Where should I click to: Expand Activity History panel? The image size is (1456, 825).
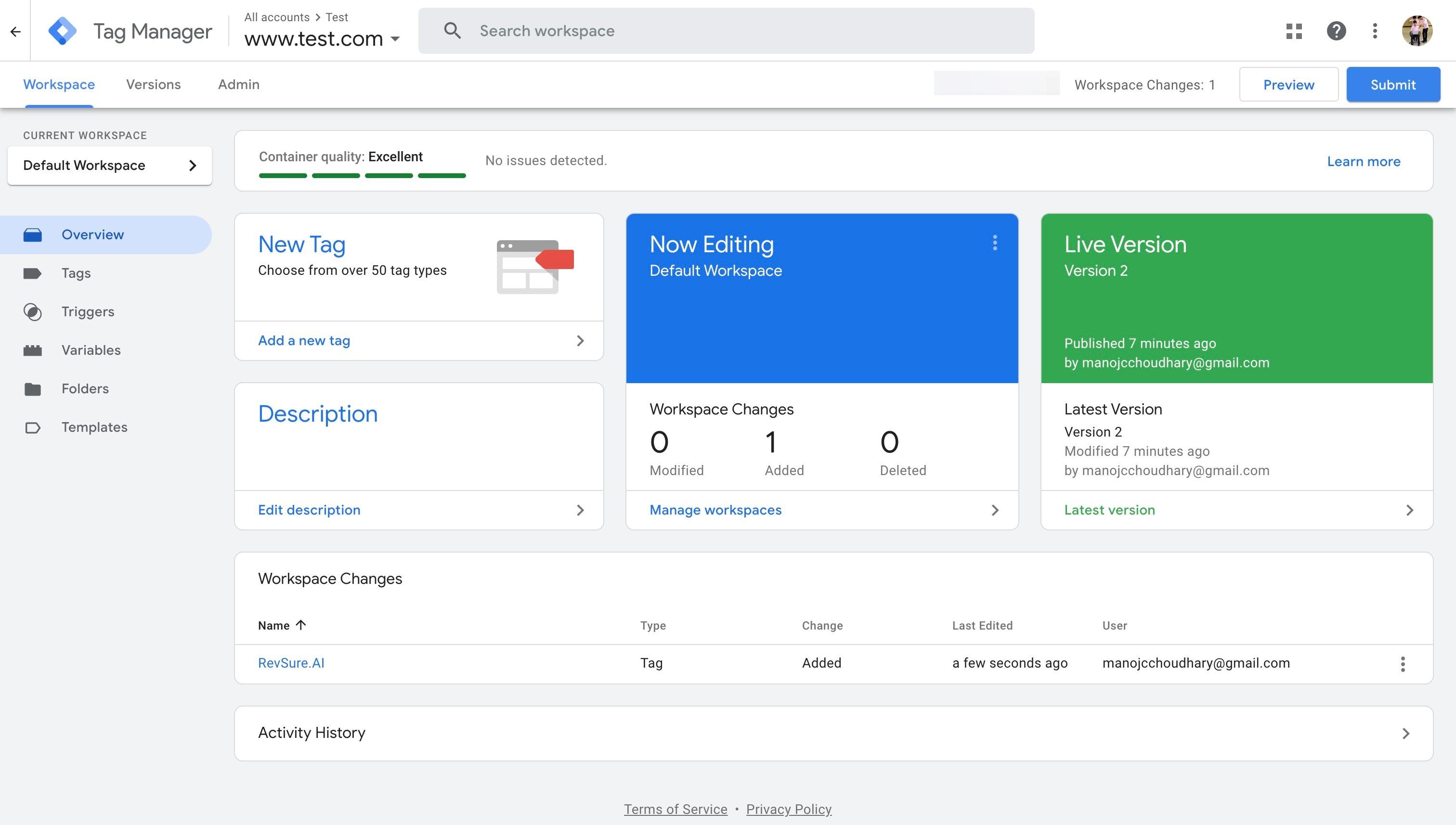click(833, 733)
